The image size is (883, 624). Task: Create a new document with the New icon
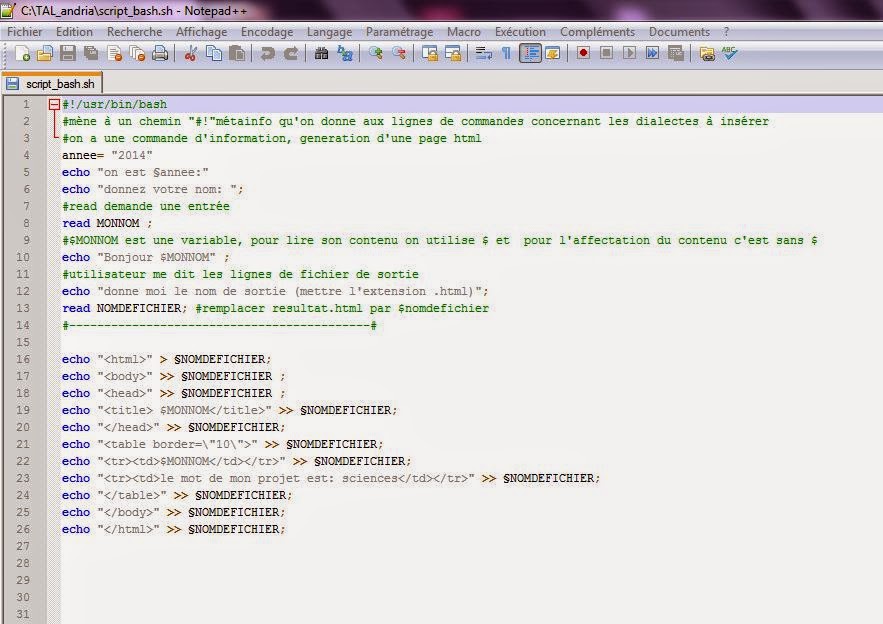[22, 54]
